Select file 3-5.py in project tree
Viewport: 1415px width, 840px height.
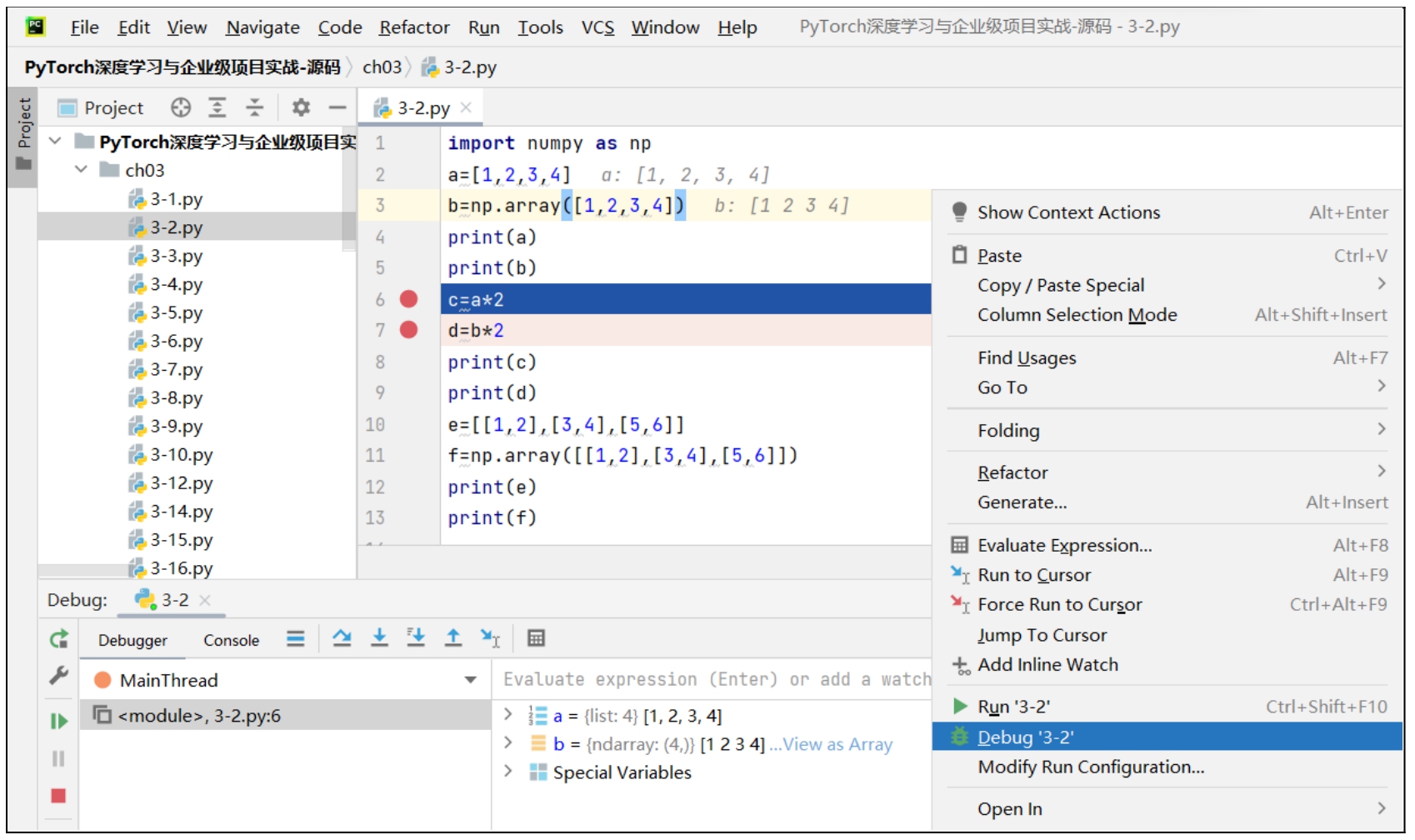(x=176, y=312)
